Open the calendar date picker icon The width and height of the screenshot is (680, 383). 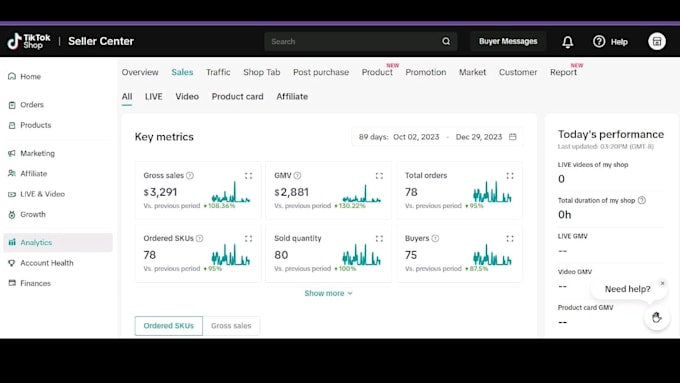(513, 137)
